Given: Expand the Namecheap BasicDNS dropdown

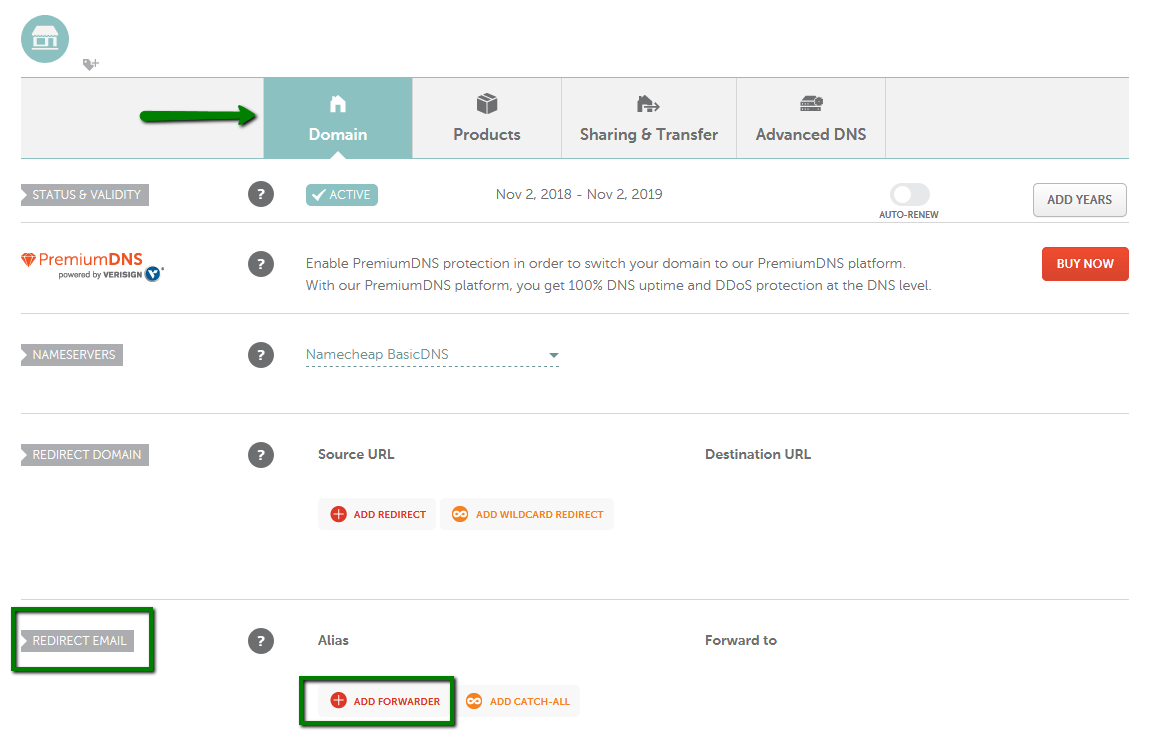Looking at the screenshot, I should coord(432,355).
